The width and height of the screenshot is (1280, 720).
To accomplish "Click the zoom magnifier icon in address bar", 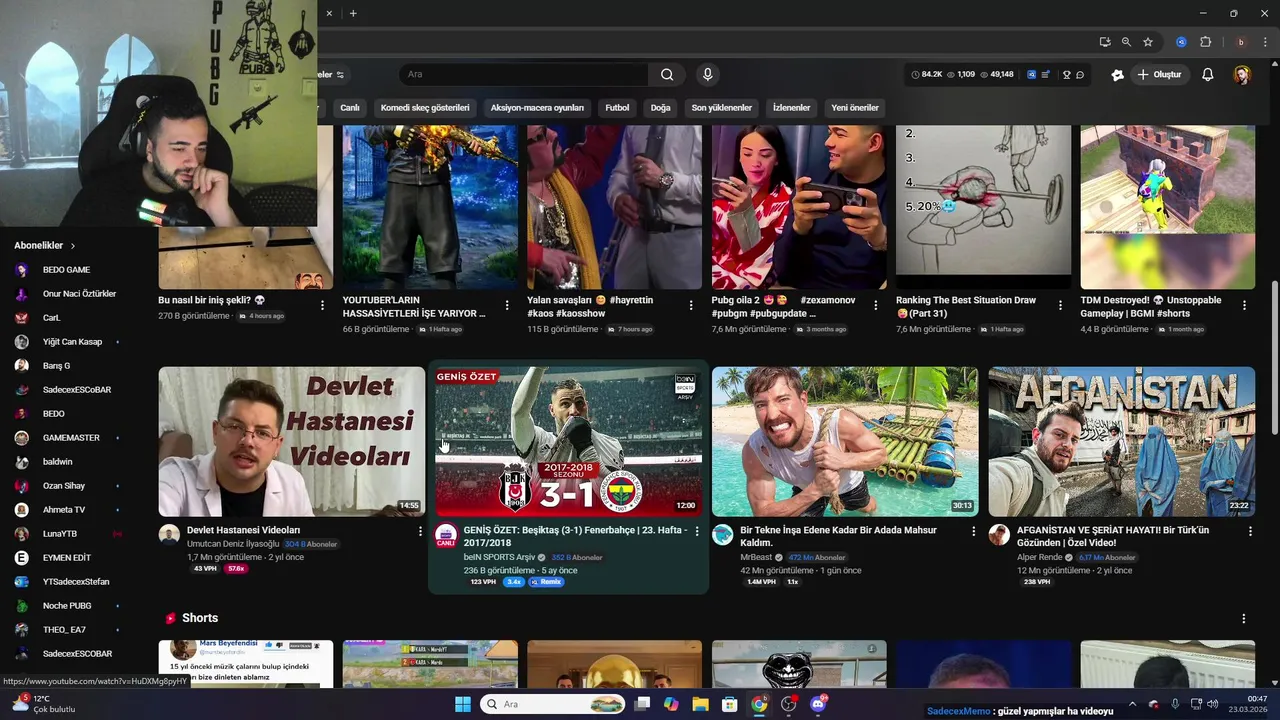I will click(x=1126, y=42).
